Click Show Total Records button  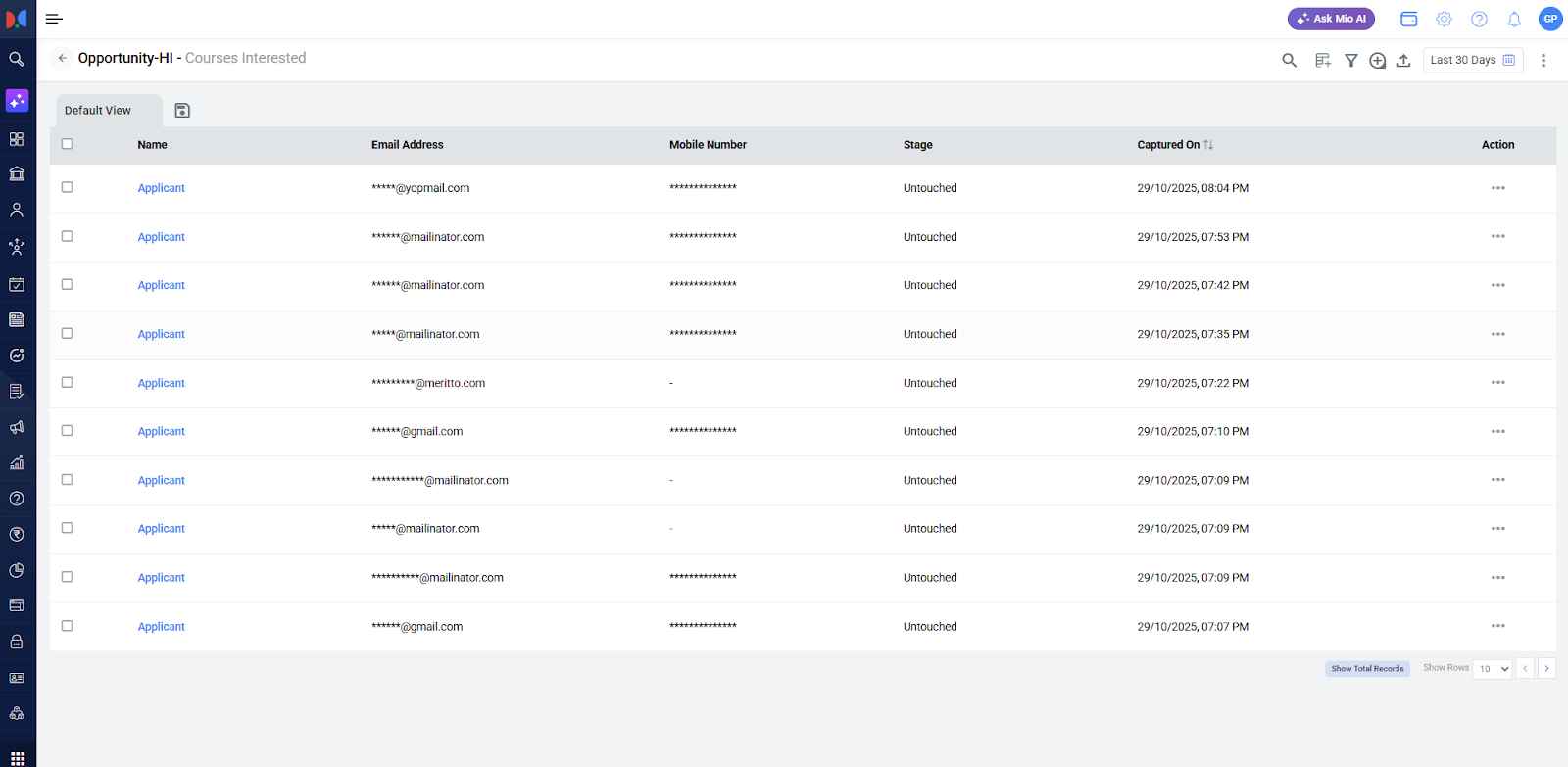pyautogui.click(x=1367, y=669)
